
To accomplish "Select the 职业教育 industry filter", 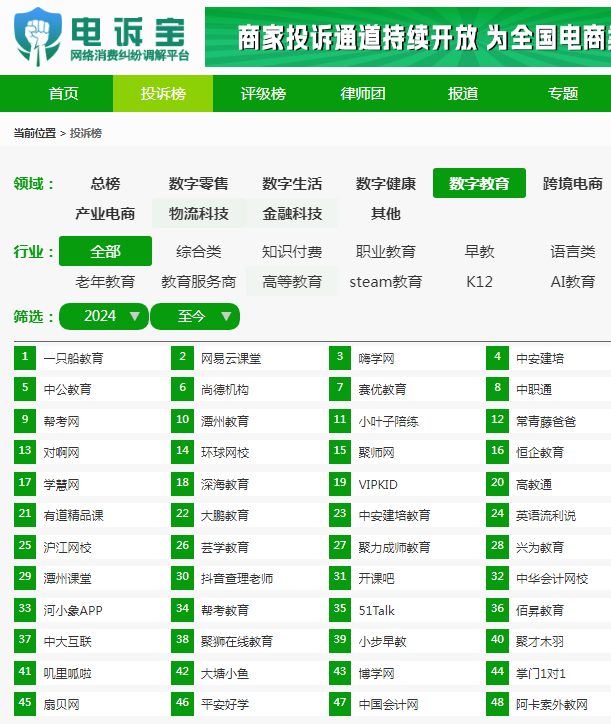I will (386, 251).
